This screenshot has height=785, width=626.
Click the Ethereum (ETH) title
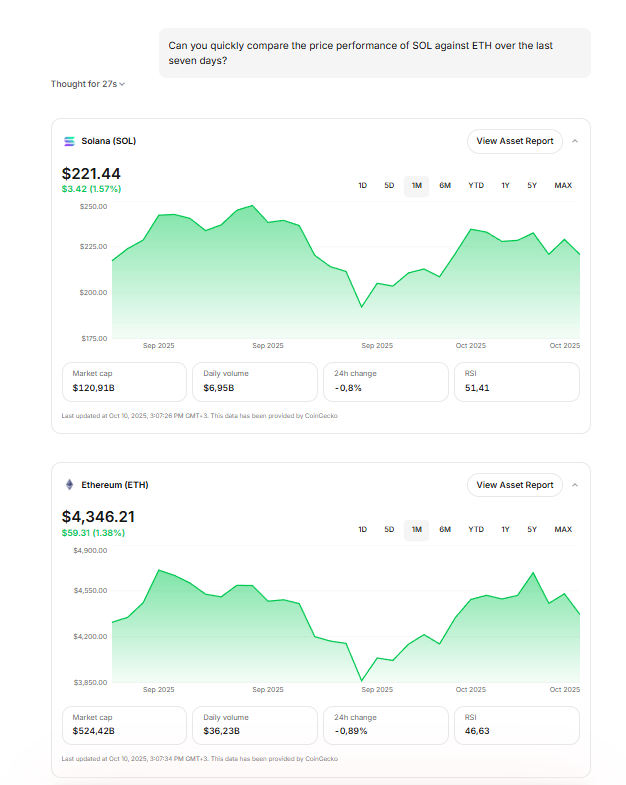(x=115, y=485)
